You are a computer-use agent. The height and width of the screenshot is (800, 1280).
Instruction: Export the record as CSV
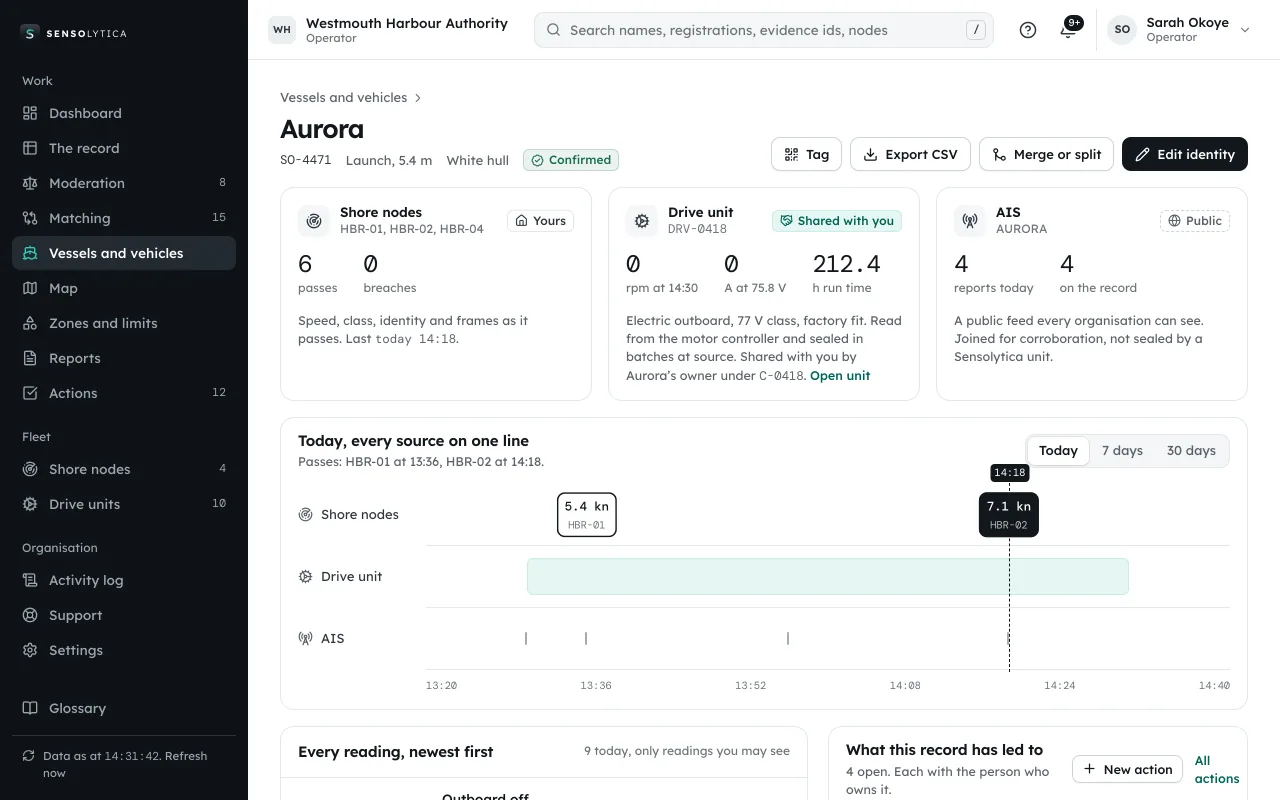[910, 154]
